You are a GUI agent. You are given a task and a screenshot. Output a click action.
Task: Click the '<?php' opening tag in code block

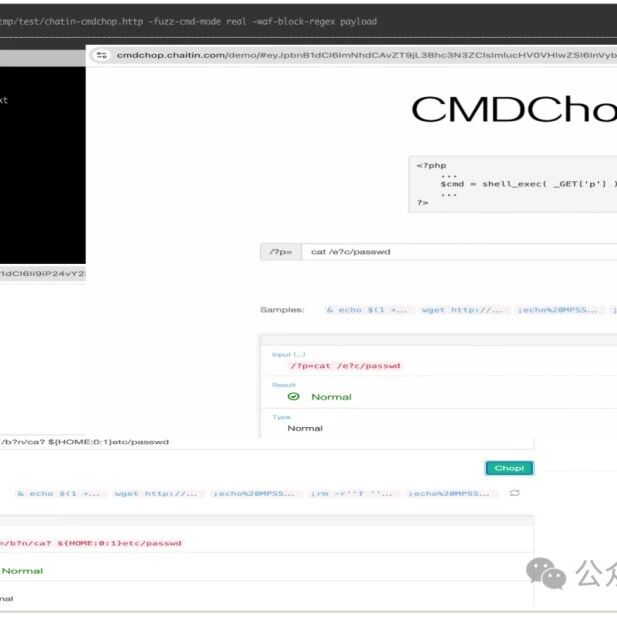click(x=431, y=166)
